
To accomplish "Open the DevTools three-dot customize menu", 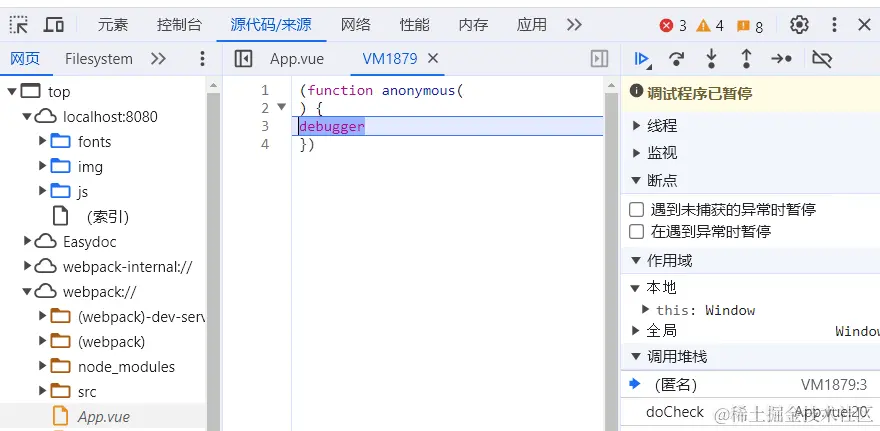I will coord(834,25).
